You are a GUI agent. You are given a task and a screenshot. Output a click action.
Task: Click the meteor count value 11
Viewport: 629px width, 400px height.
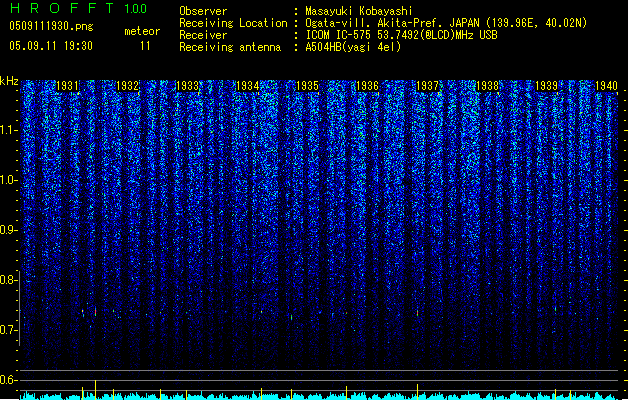(x=145, y=46)
